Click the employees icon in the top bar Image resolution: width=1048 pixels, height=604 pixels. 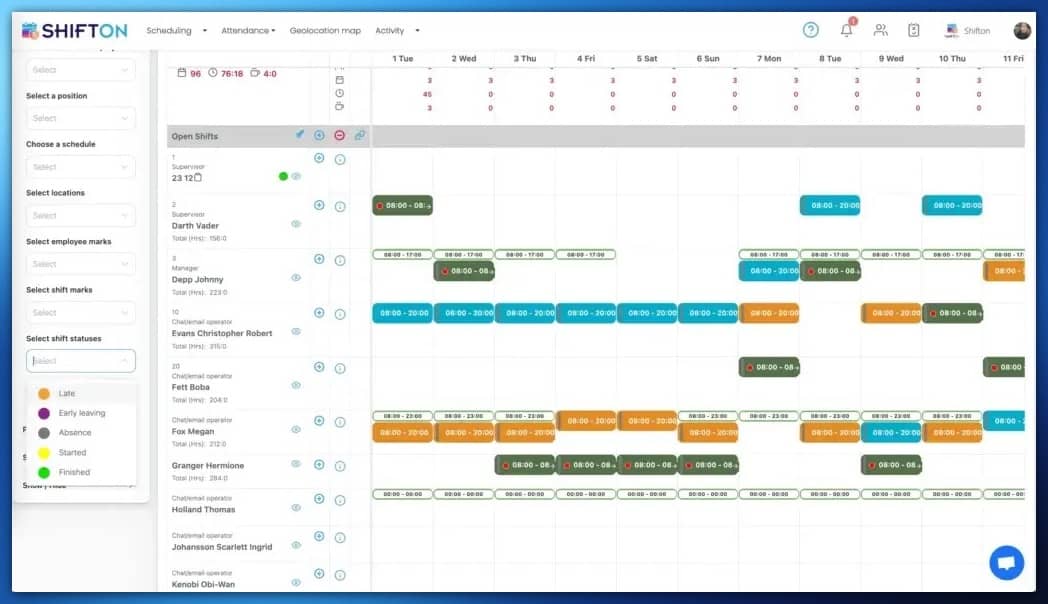pos(880,30)
